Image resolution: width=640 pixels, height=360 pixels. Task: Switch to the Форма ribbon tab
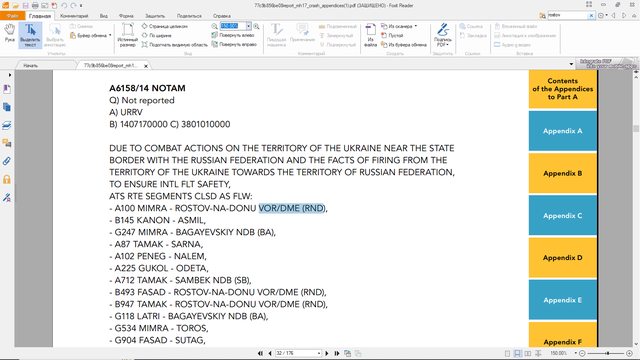point(126,16)
